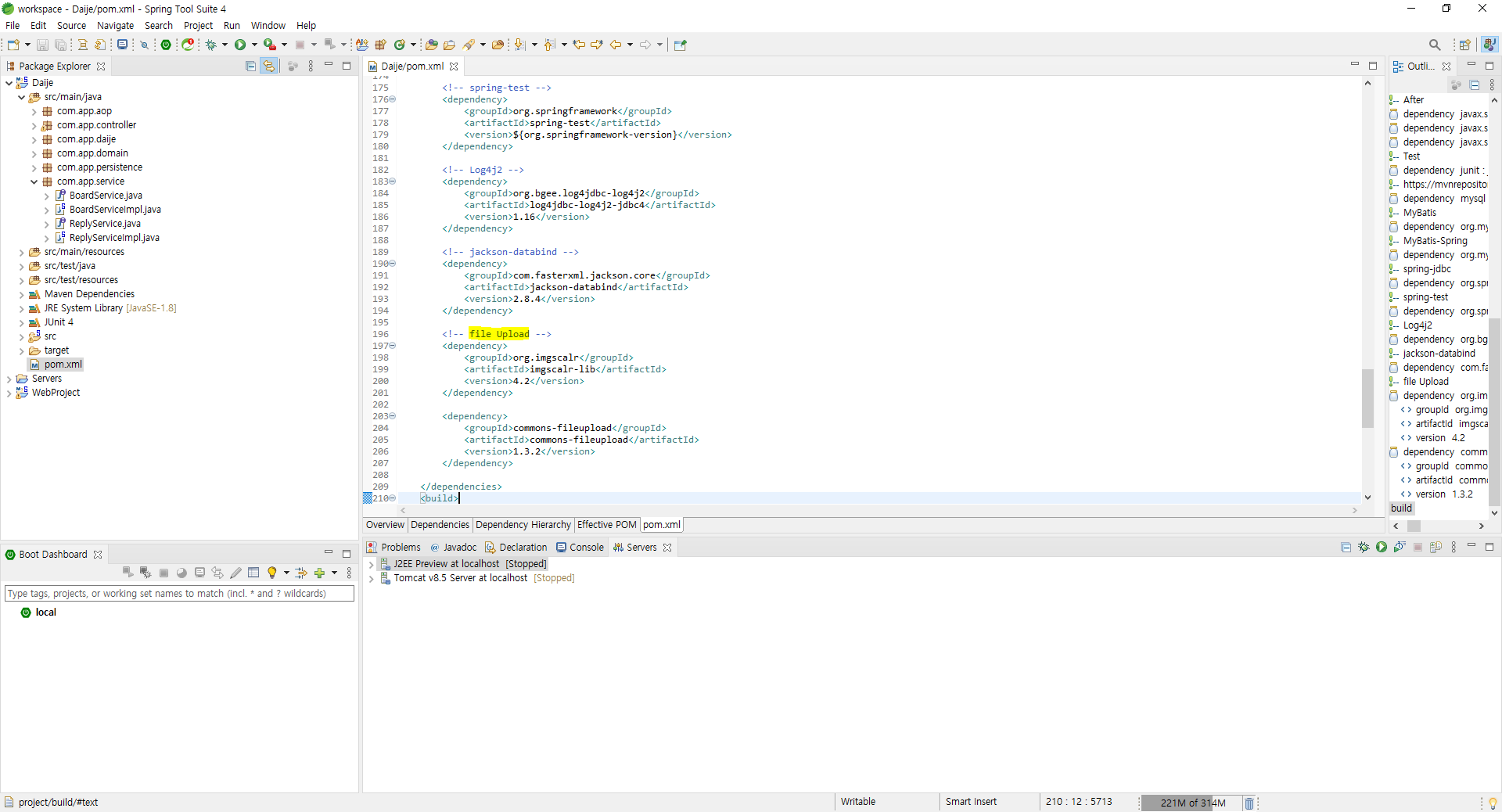Close the Daije/pom.xml editor tab
Image resolution: width=1502 pixels, height=812 pixels.
(x=454, y=66)
